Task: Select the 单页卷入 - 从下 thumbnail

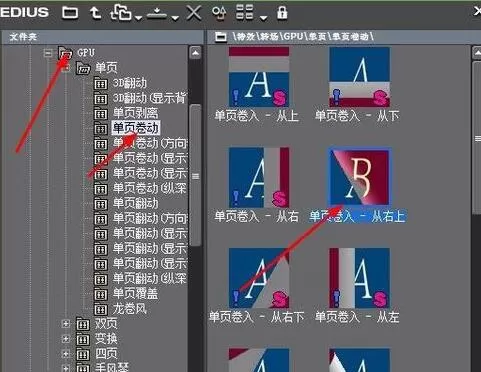Action: coord(359,77)
